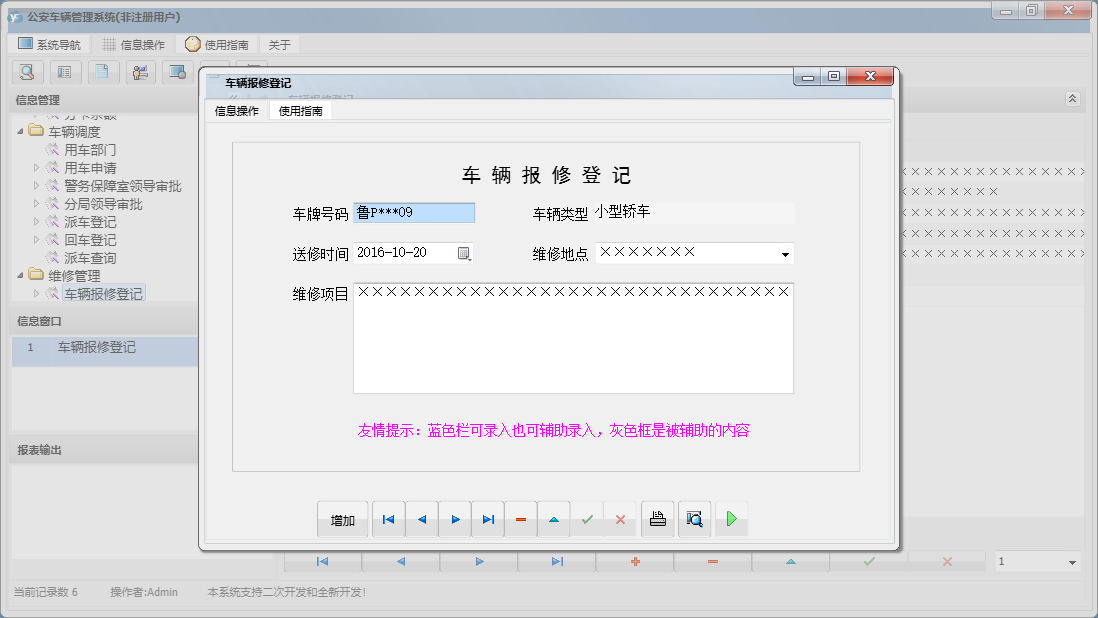Click the monitor with globe toolbar icon

click(x=177, y=72)
